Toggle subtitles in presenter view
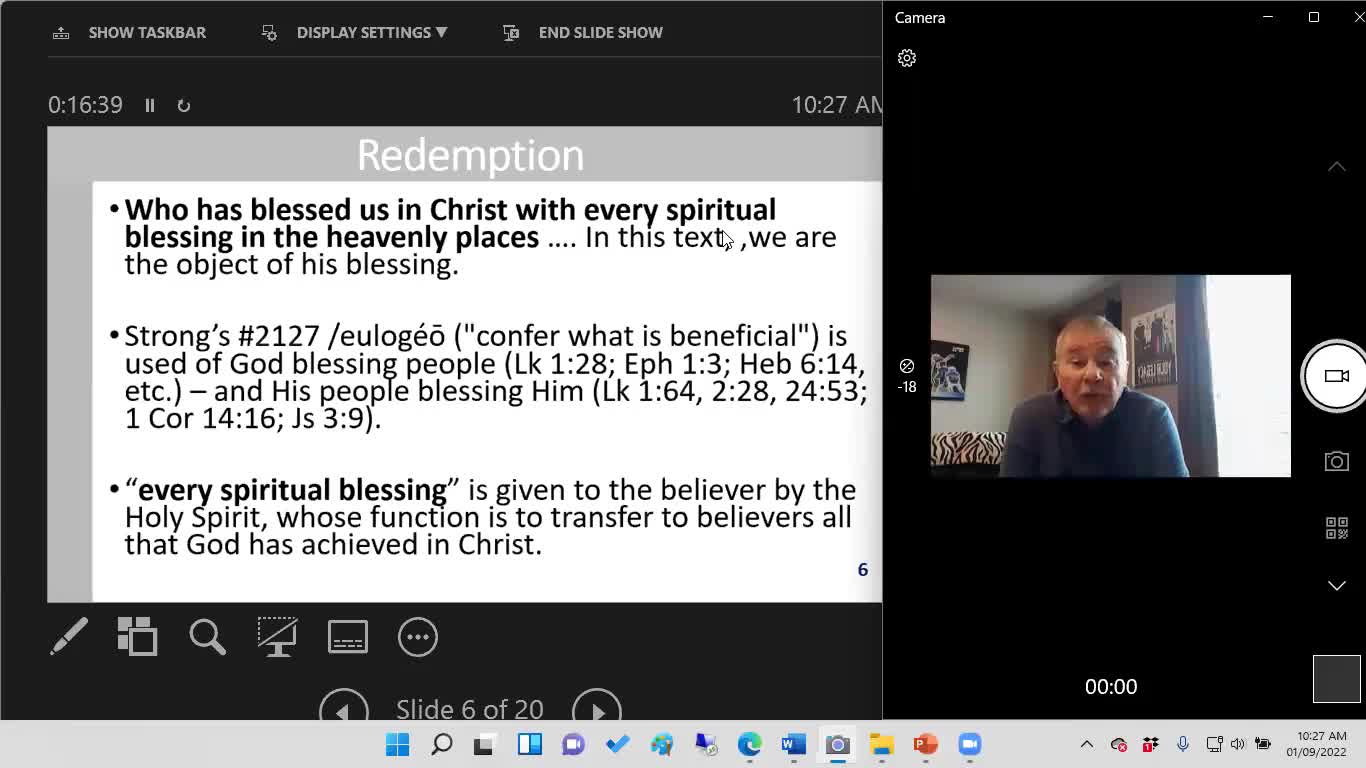Screen dimensions: 1366x768 coord(348,637)
